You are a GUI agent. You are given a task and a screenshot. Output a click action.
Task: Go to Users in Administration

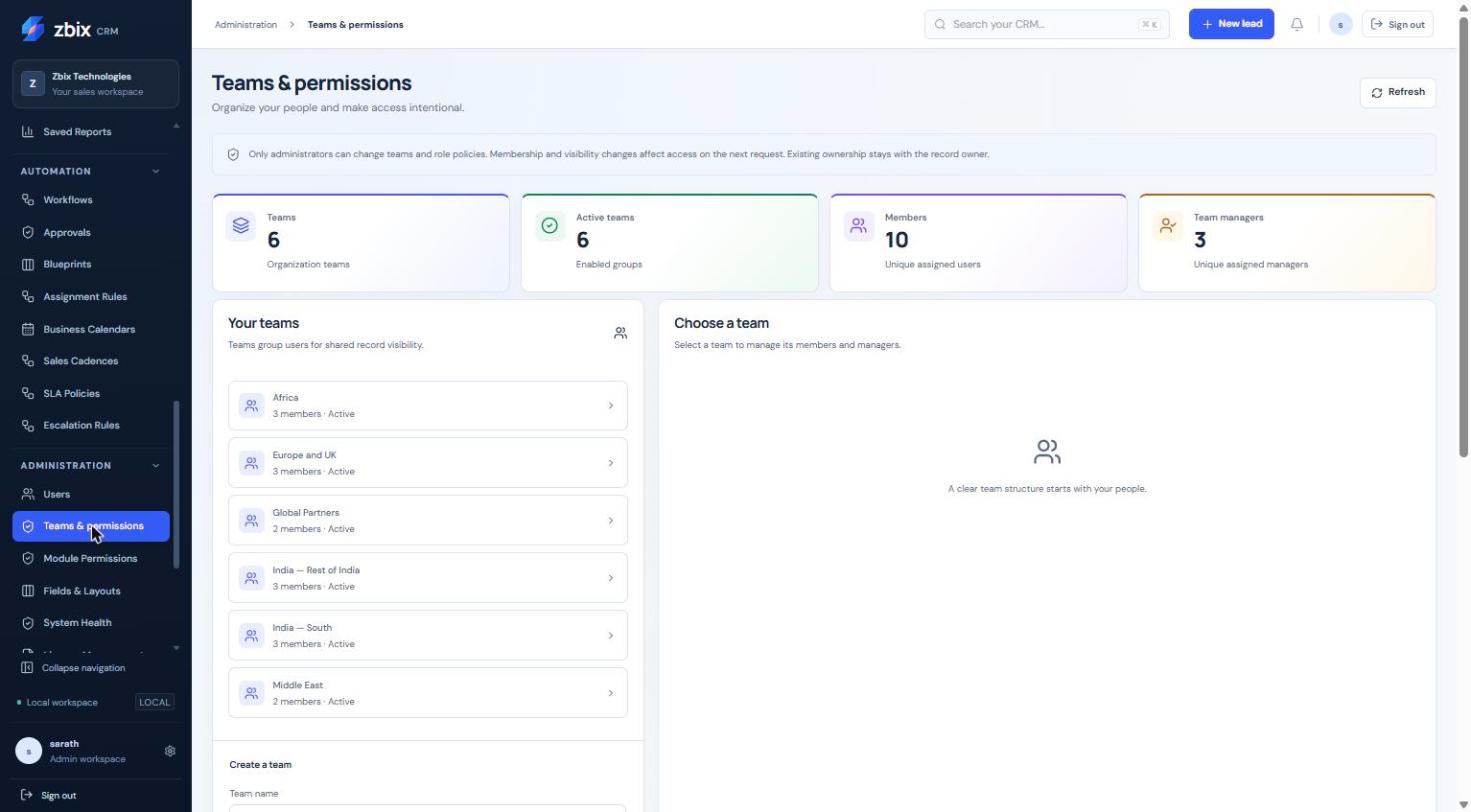coord(91,494)
